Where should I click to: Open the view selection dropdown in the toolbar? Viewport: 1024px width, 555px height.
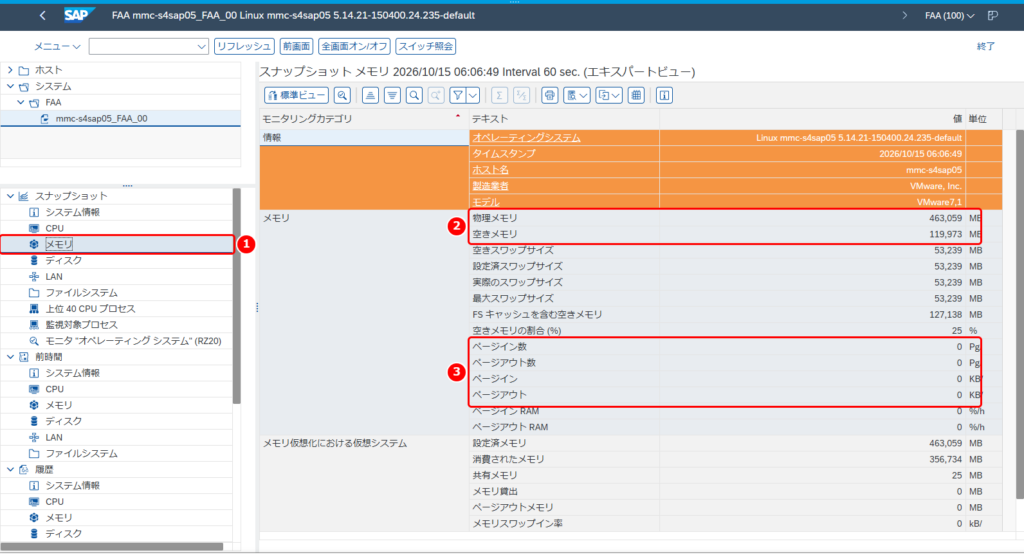click(x=577, y=95)
